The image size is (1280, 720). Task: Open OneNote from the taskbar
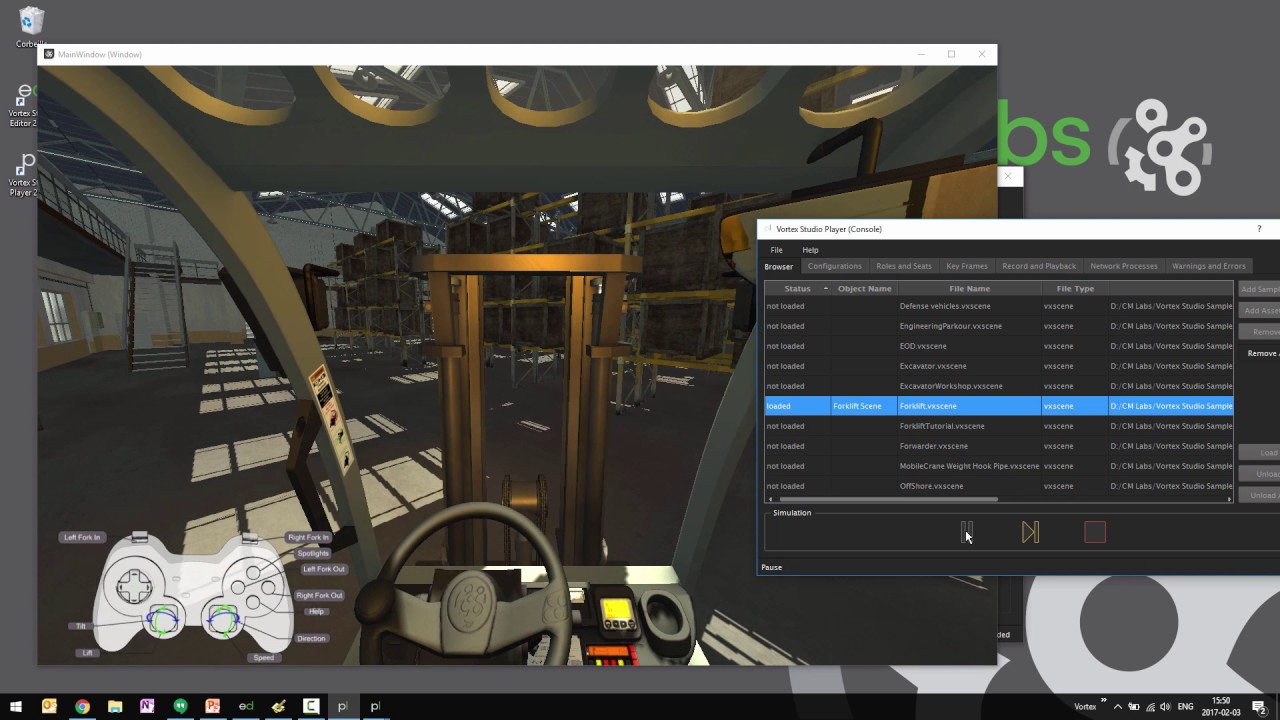tap(147, 706)
